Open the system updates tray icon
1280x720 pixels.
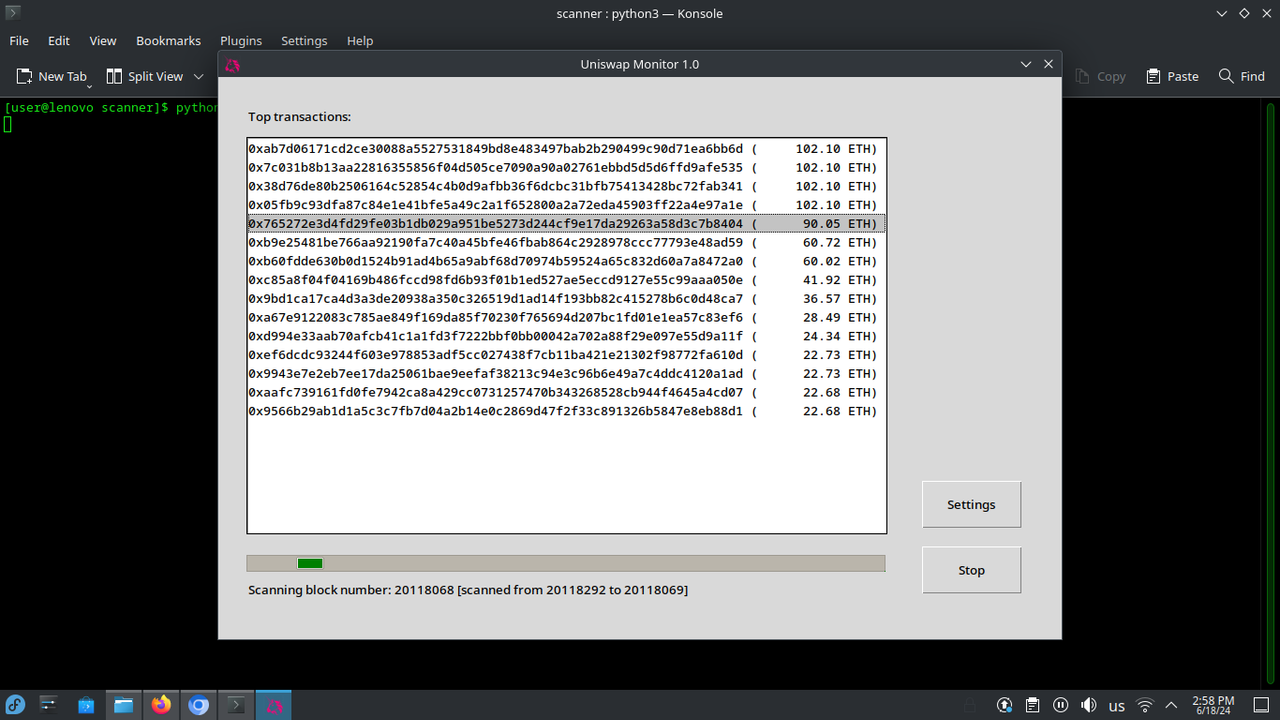1005,705
